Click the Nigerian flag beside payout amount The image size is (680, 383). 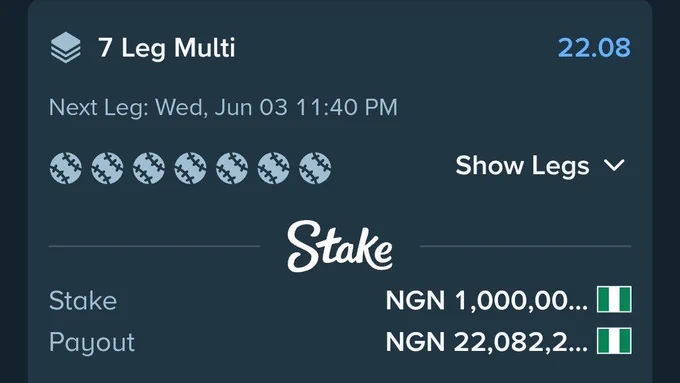coord(614,341)
